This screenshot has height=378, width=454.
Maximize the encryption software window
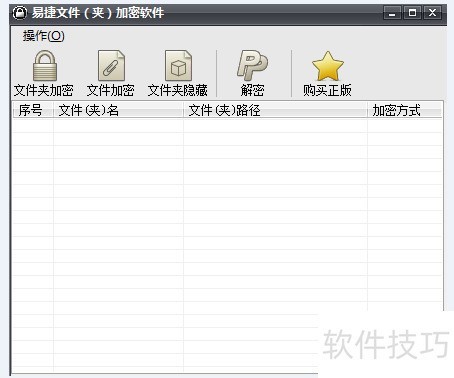point(412,13)
